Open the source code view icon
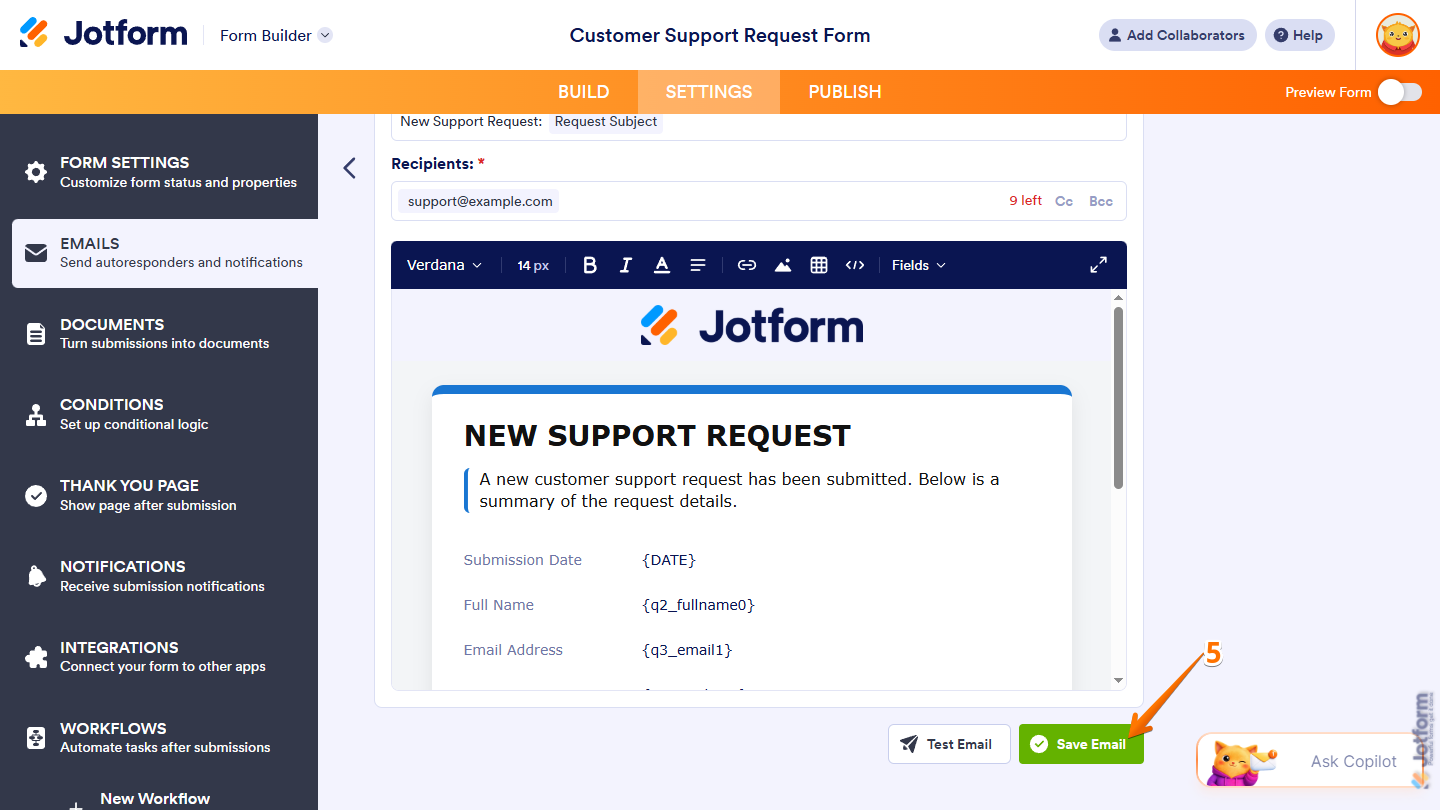Screen dimensions: 1440x810 (x=855, y=265)
